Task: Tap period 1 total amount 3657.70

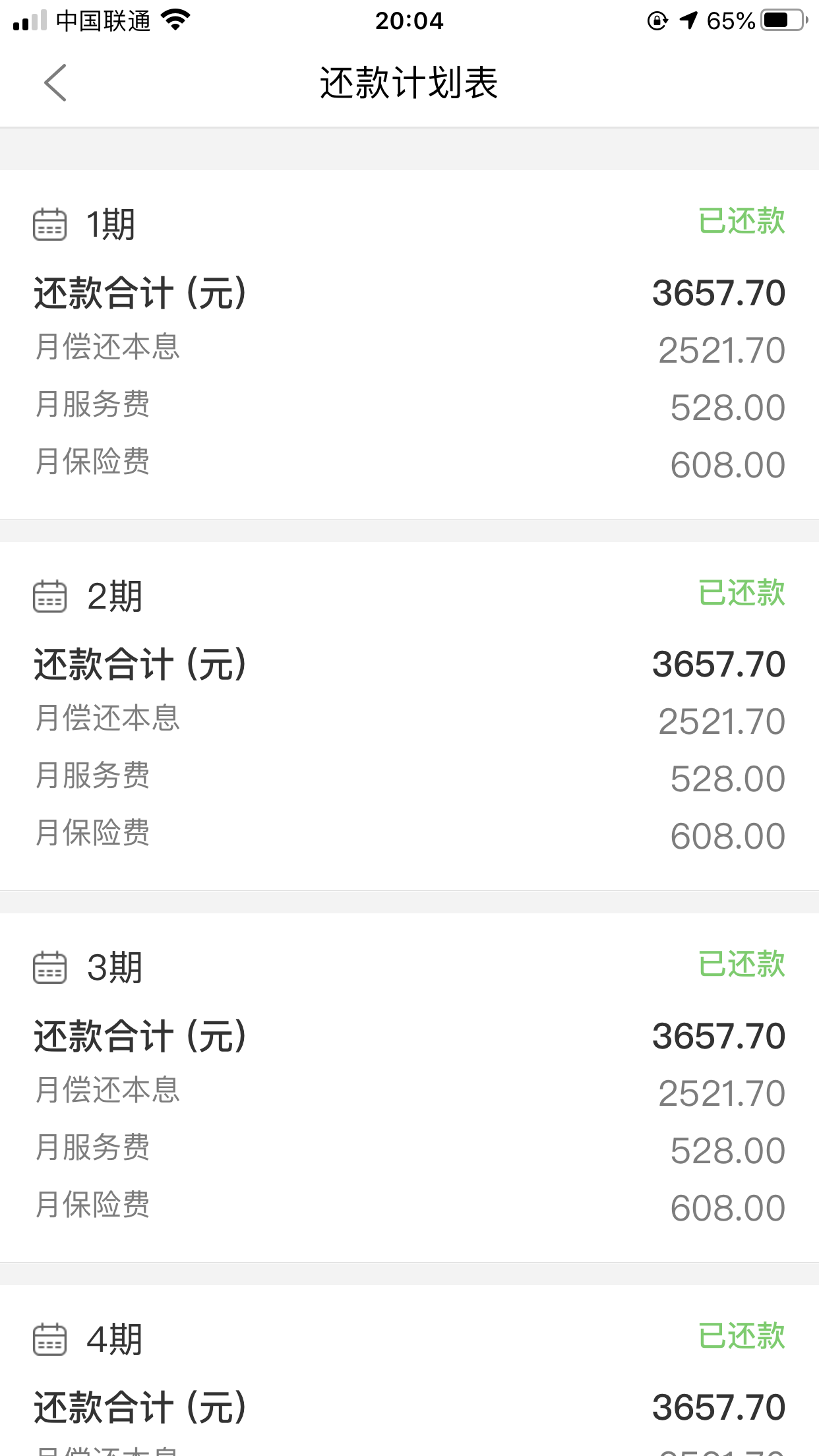Action: pyautogui.click(x=718, y=293)
